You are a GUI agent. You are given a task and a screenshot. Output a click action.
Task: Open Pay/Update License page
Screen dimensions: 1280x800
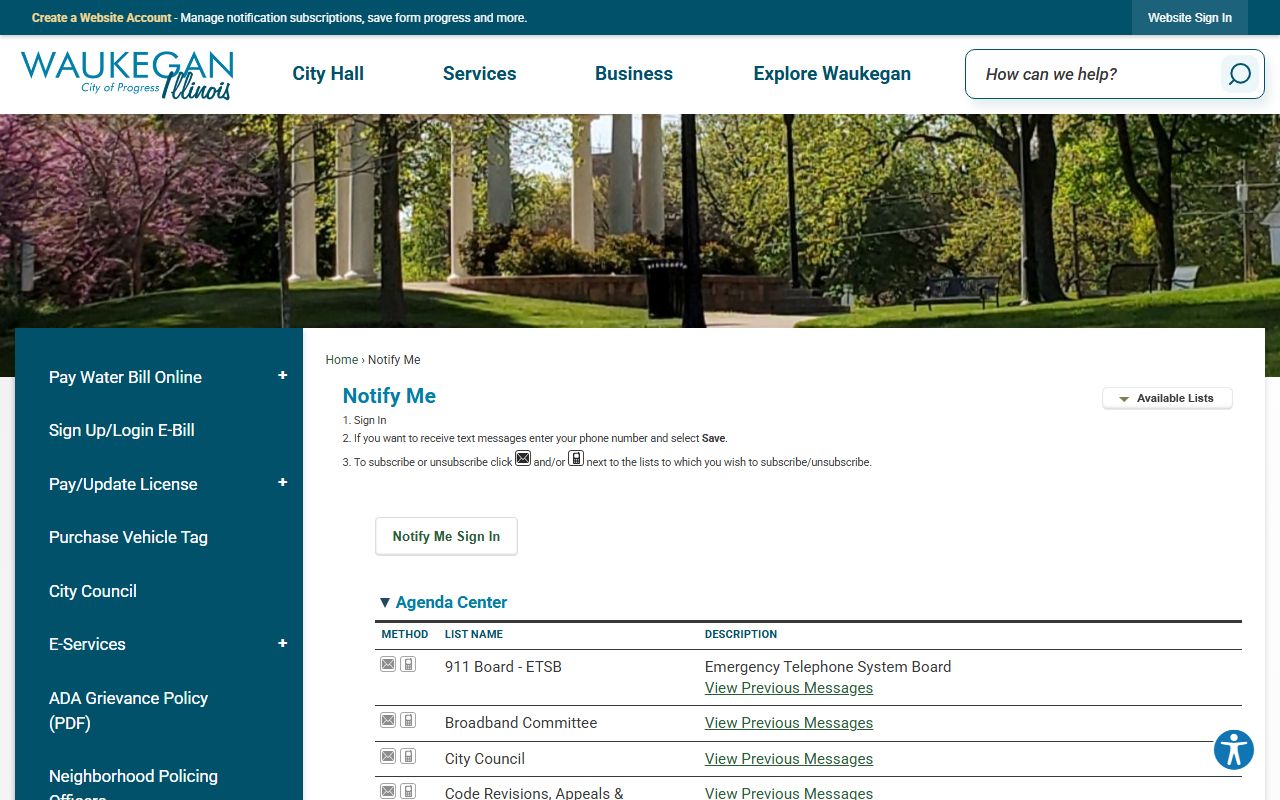click(123, 484)
